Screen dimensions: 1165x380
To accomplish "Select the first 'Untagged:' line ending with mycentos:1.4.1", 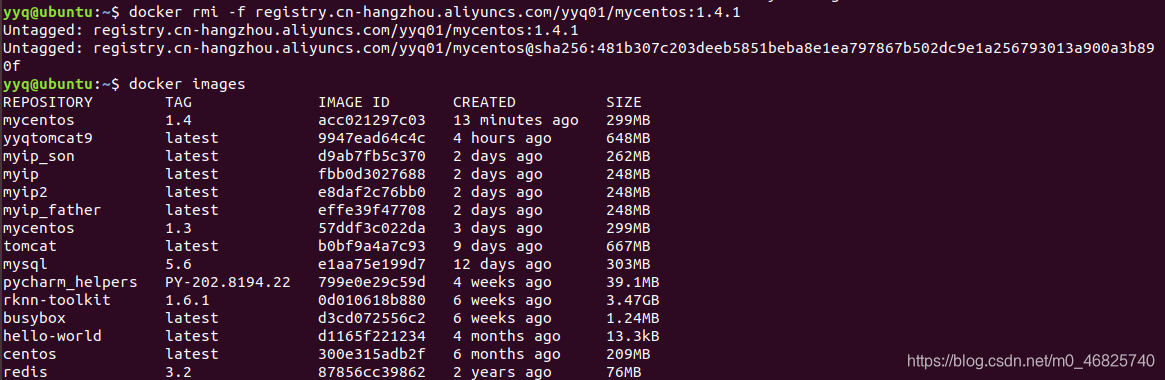I will 291,30.
